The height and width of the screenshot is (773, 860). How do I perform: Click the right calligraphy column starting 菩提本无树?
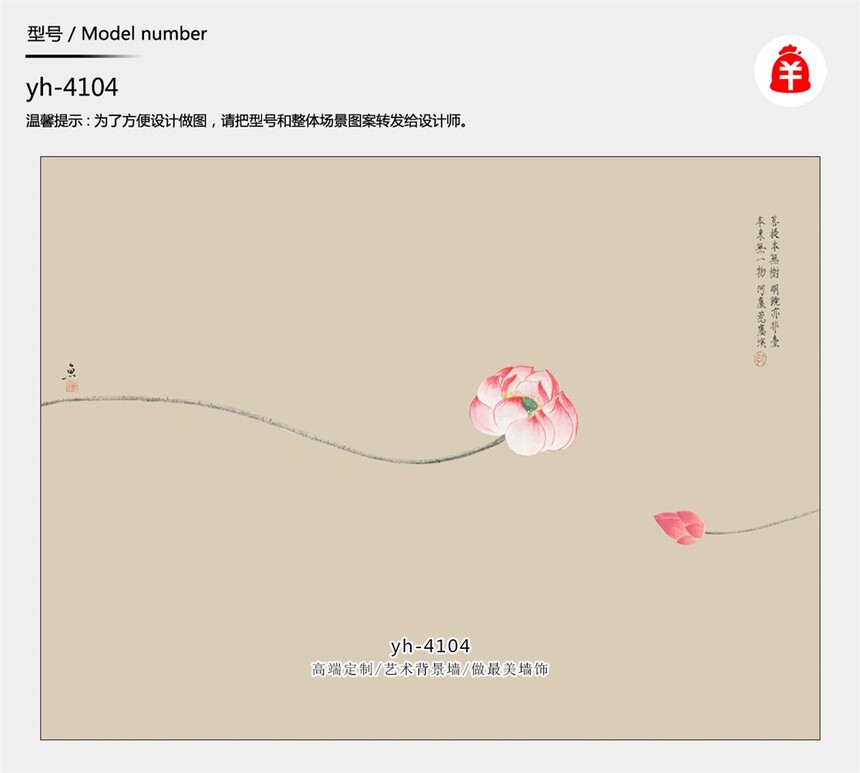click(774, 281)
